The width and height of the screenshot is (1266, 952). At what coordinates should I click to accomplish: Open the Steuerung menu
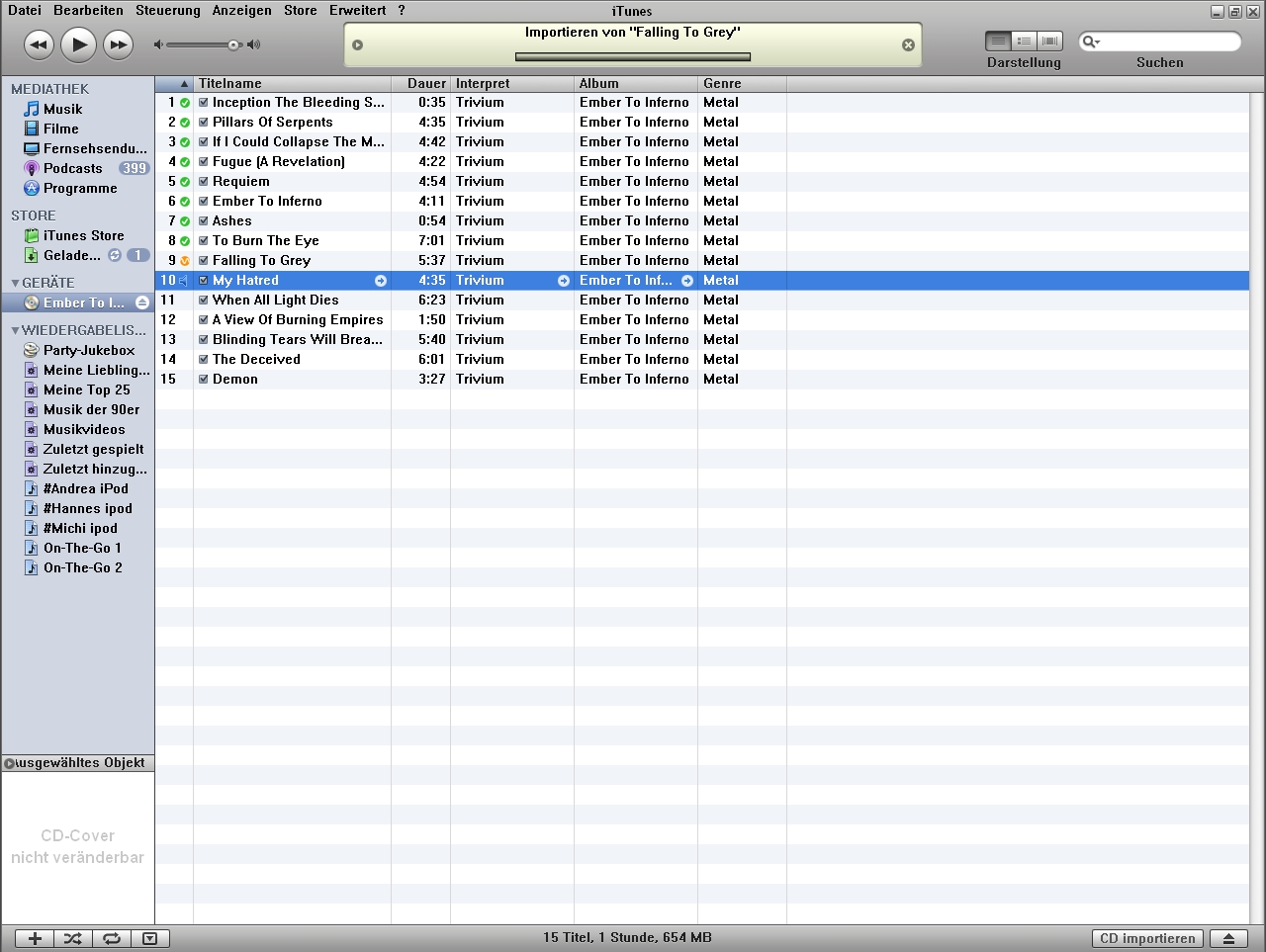coord(168,10)
